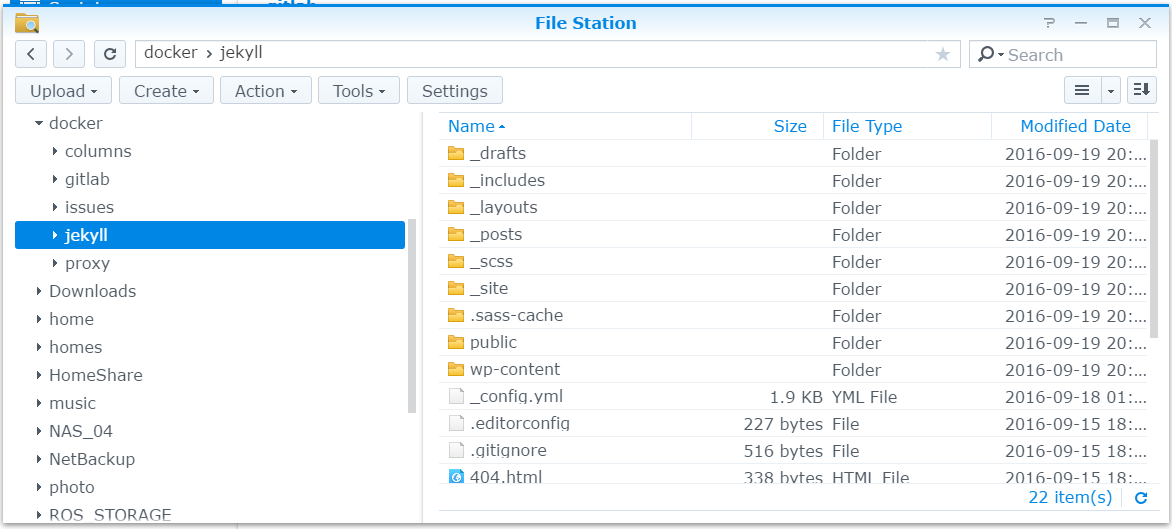Select the music folder in the tree
Viewport: 1172px width, 529px height.
pos(73,403)
